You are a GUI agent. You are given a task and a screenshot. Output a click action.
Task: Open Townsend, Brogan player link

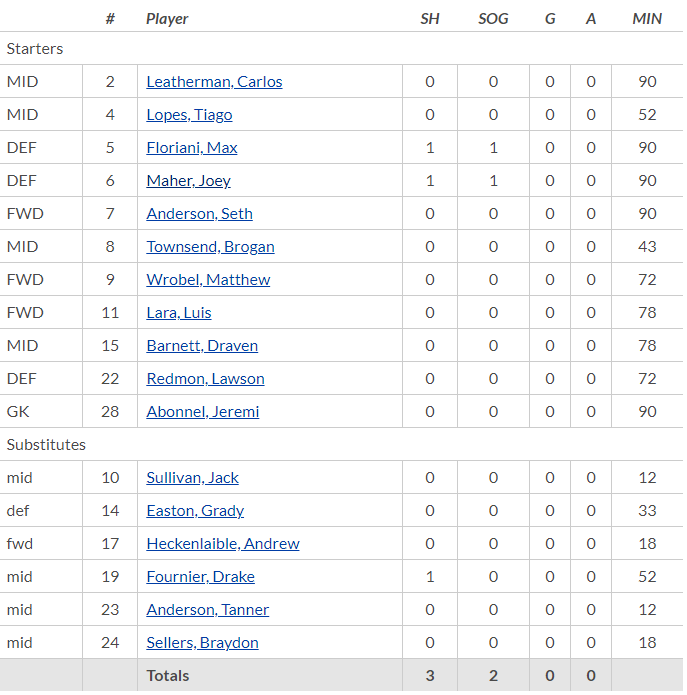pos(211,247)
